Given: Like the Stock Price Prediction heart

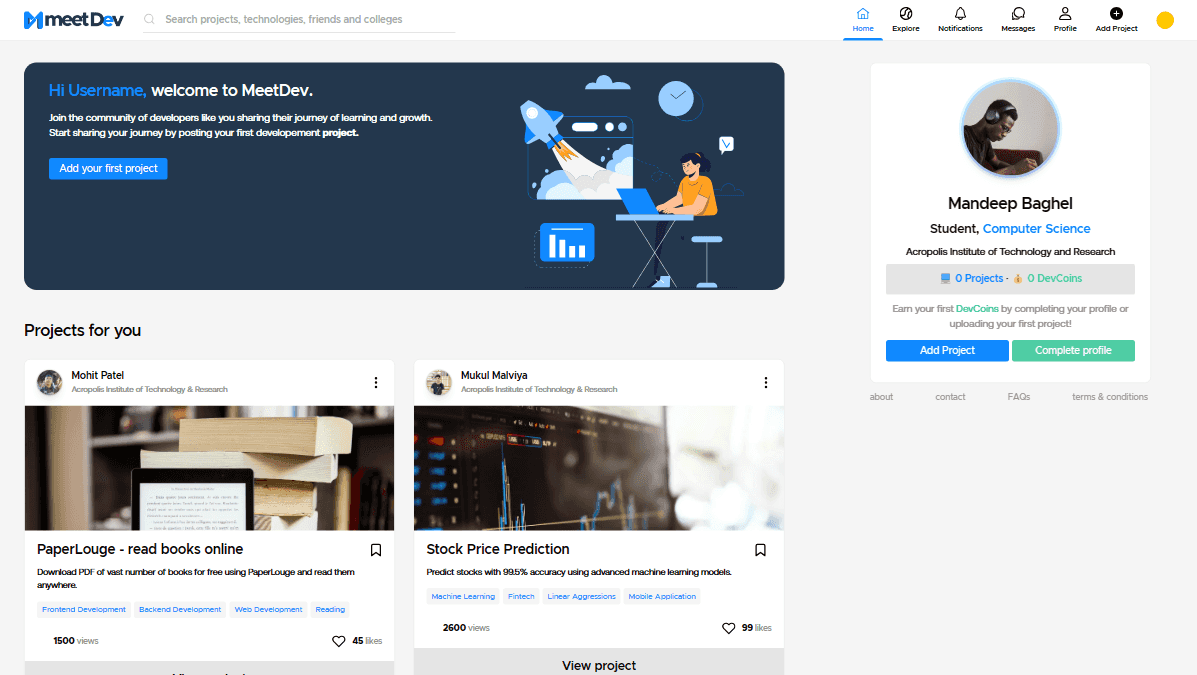Looking at the screenshot, I should click(728, 628).
